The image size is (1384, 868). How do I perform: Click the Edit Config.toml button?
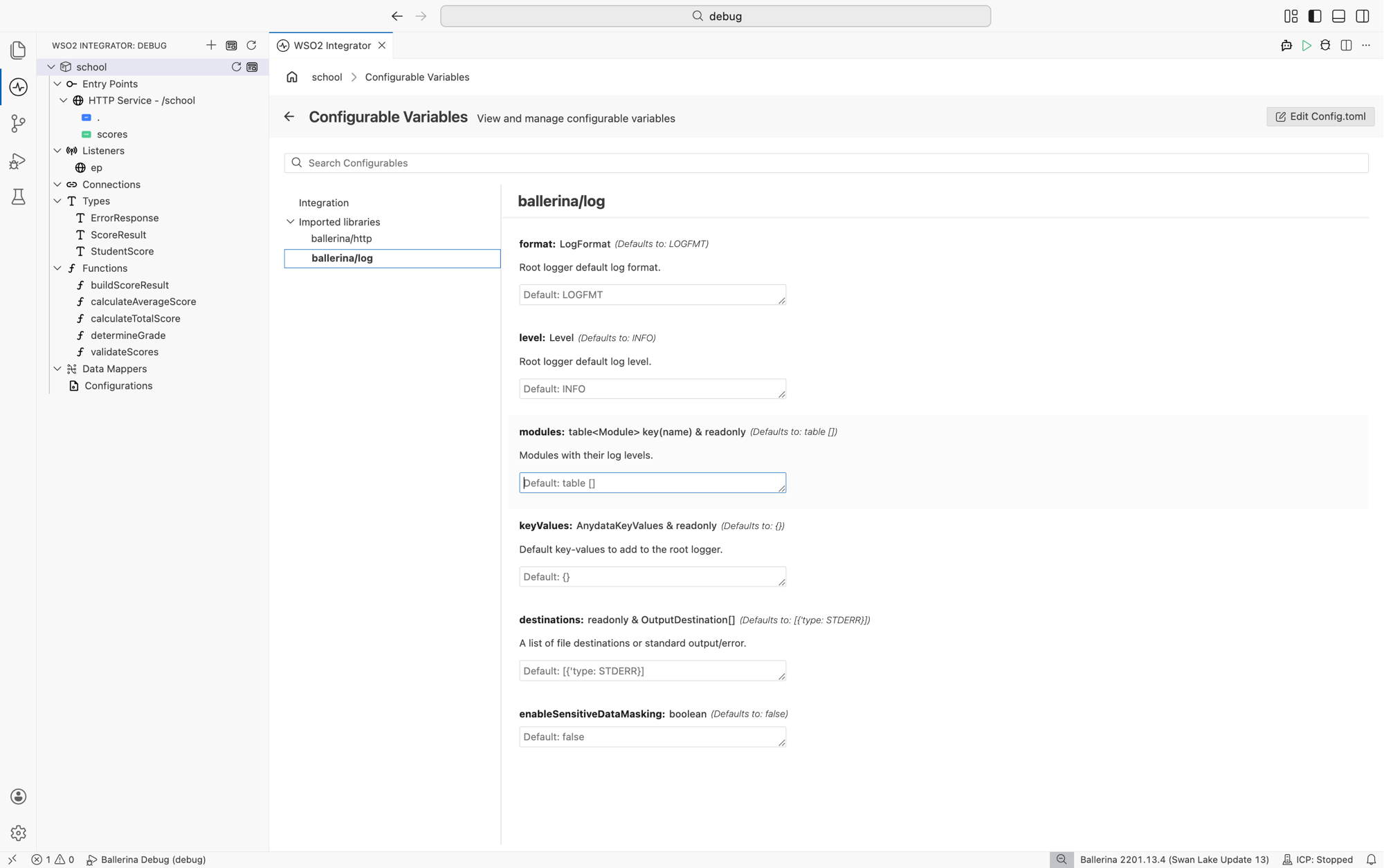tap(1320, 116)
